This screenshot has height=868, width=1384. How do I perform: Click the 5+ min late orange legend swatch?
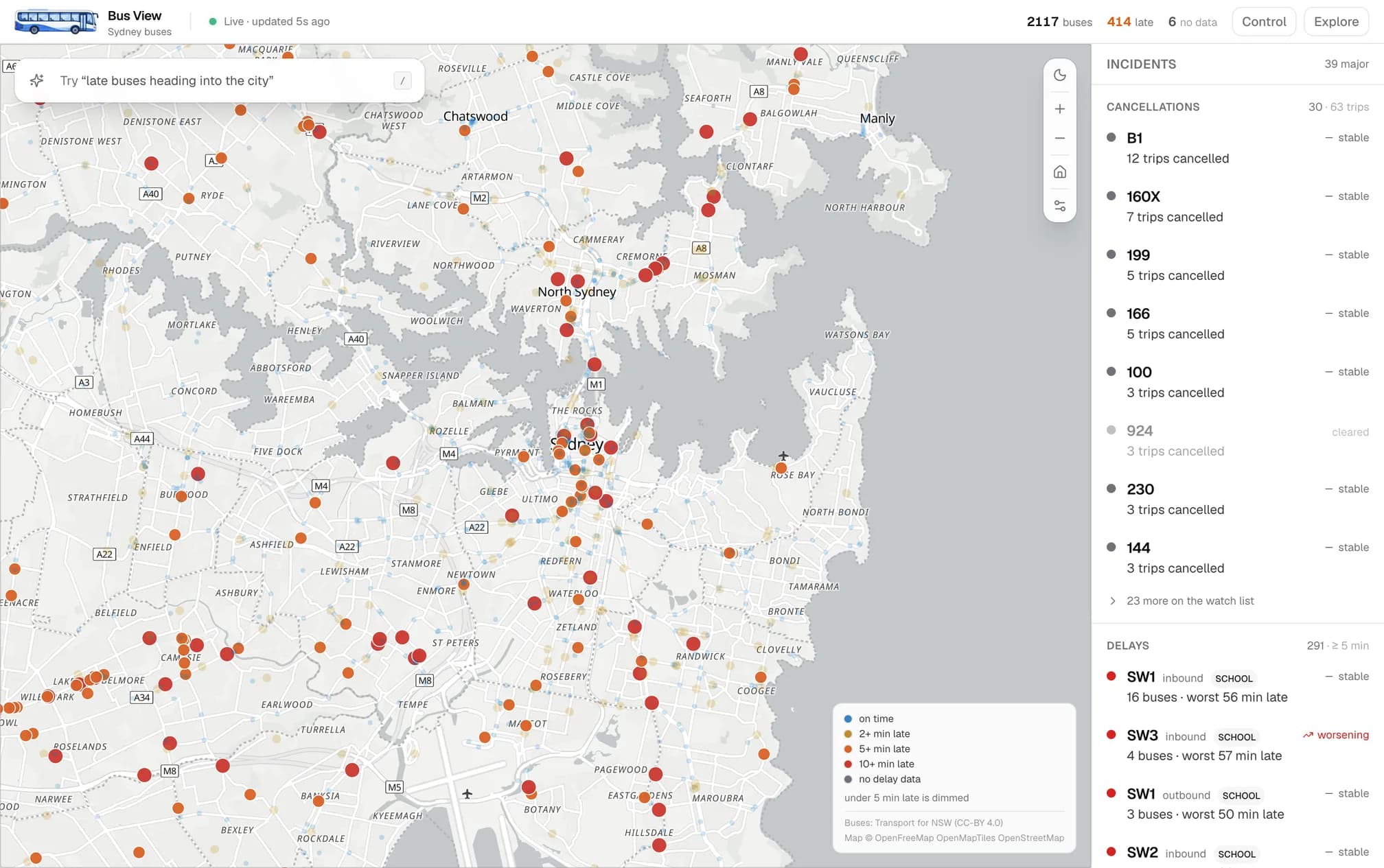(848, 749)
